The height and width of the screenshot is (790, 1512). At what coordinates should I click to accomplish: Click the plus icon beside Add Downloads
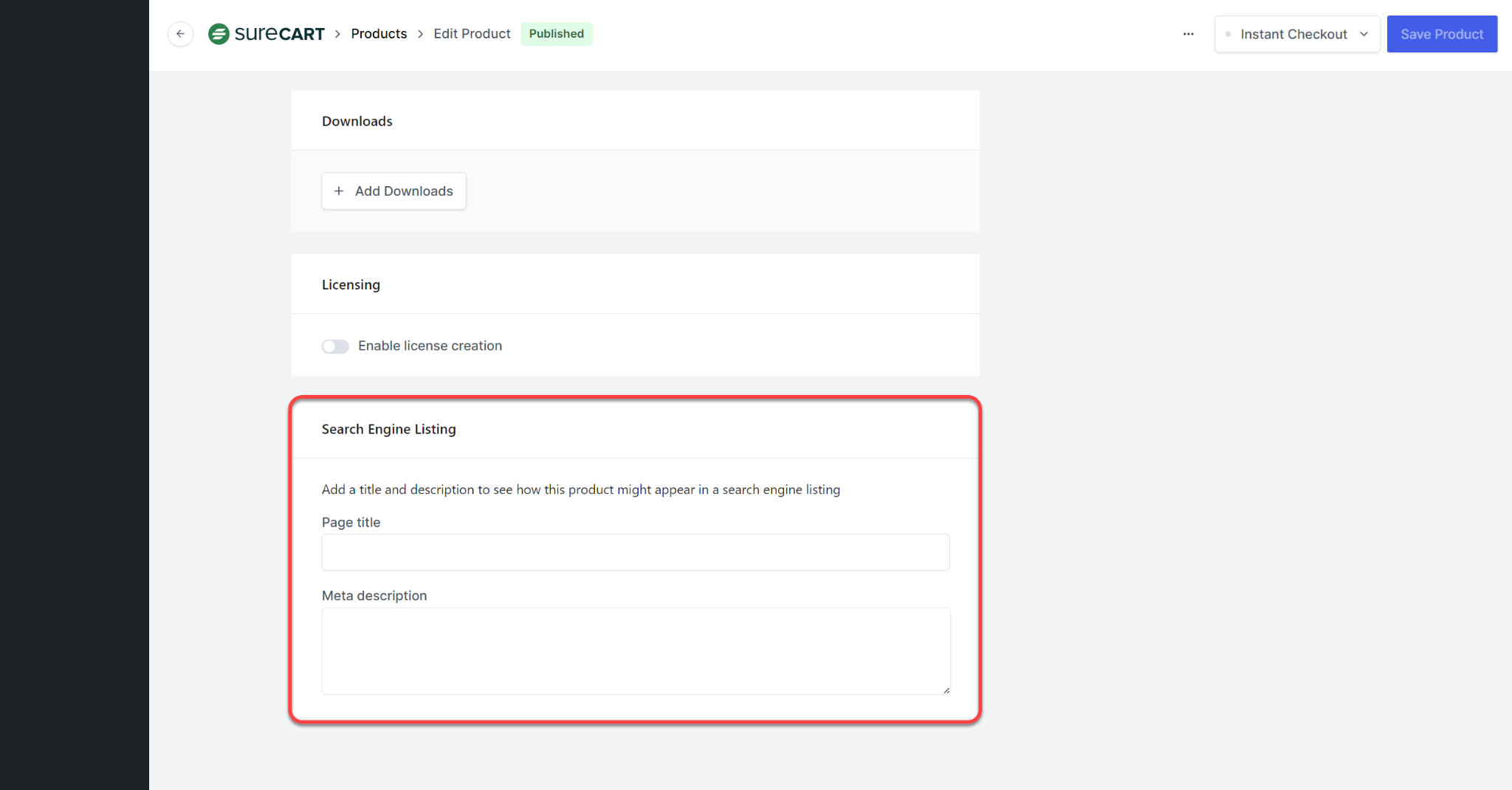tap(340, 190)
